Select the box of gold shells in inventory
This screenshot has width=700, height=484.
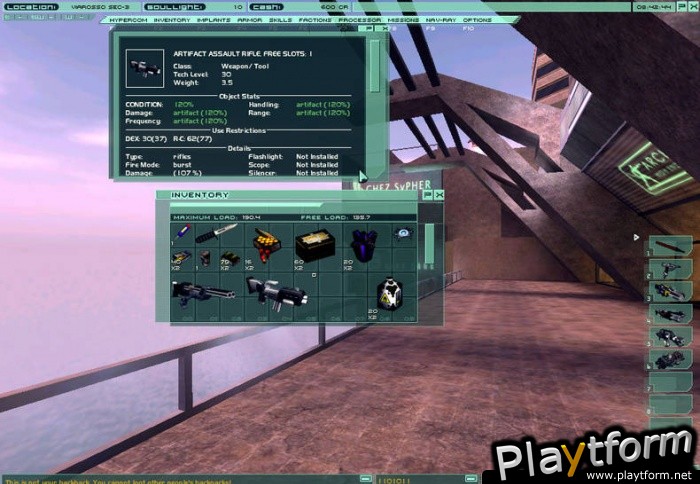(267, 244)
